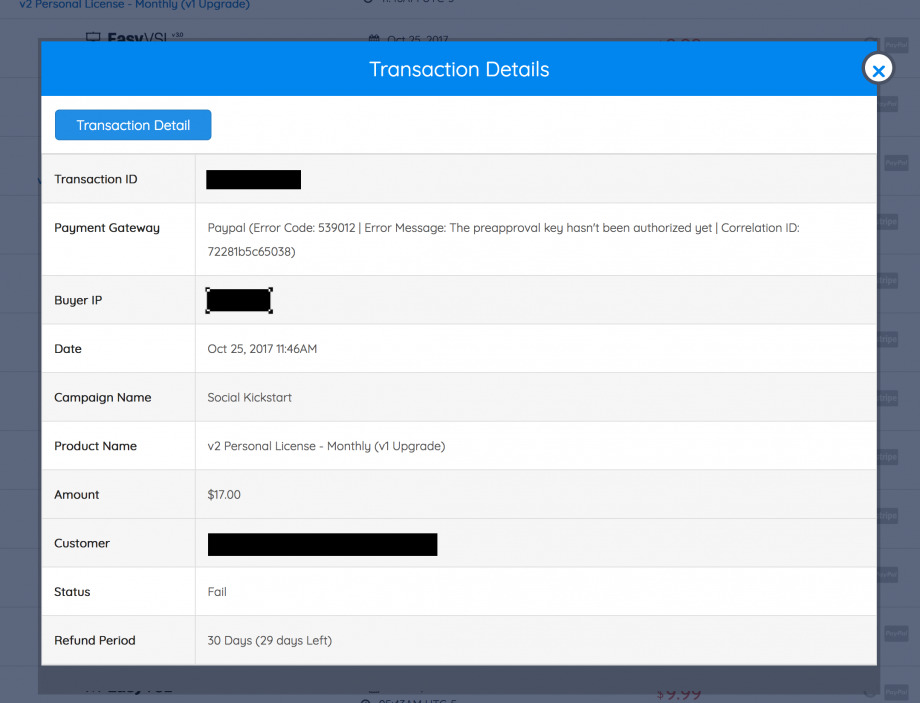The width and height of the screenshot is (920, 703).
Task: Select the redacted Customer field
Action: pyautogui.click(x=322, y=544)
